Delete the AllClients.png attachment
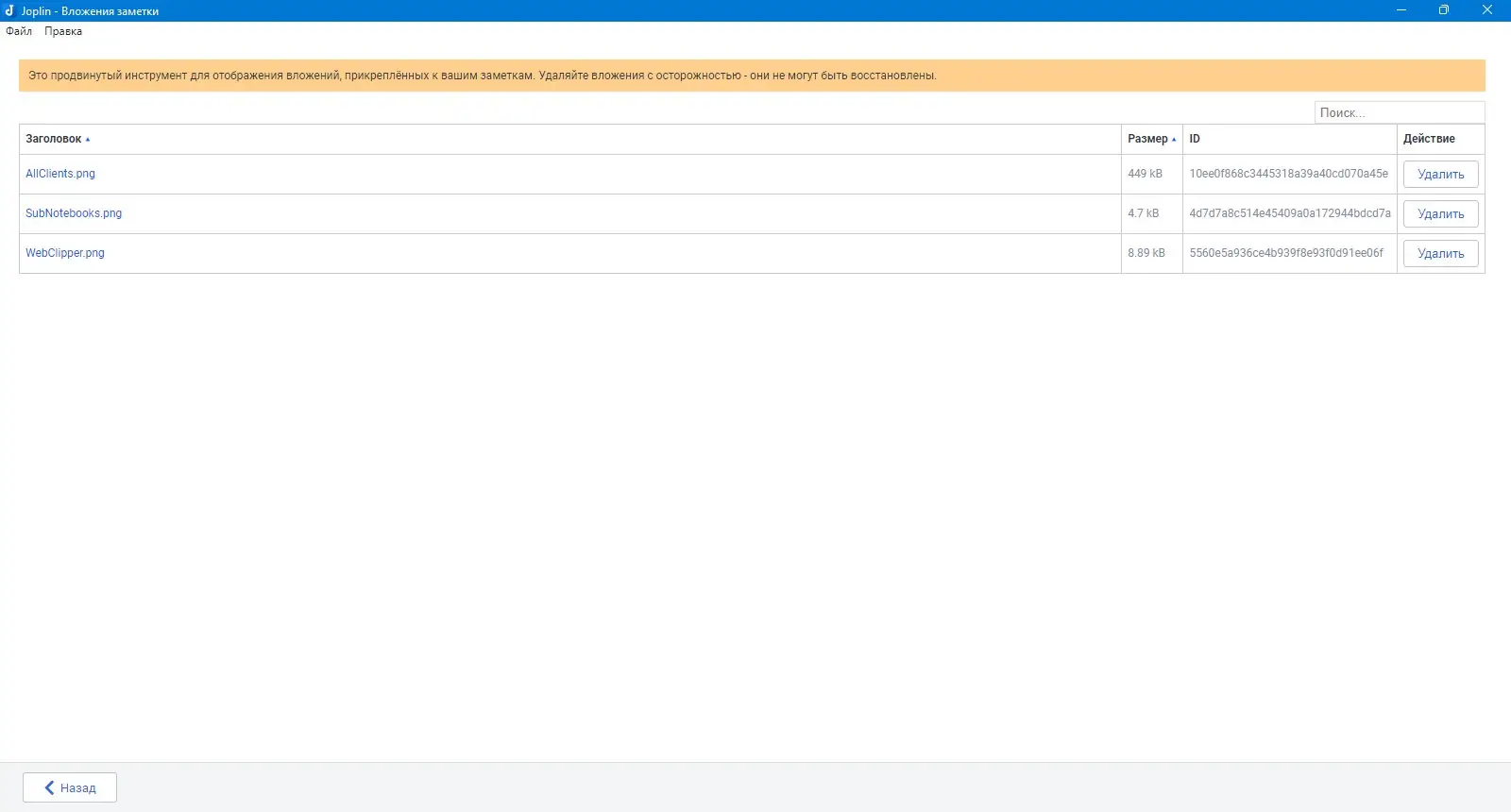The image size is (1511, 812). click(1441, 175)
